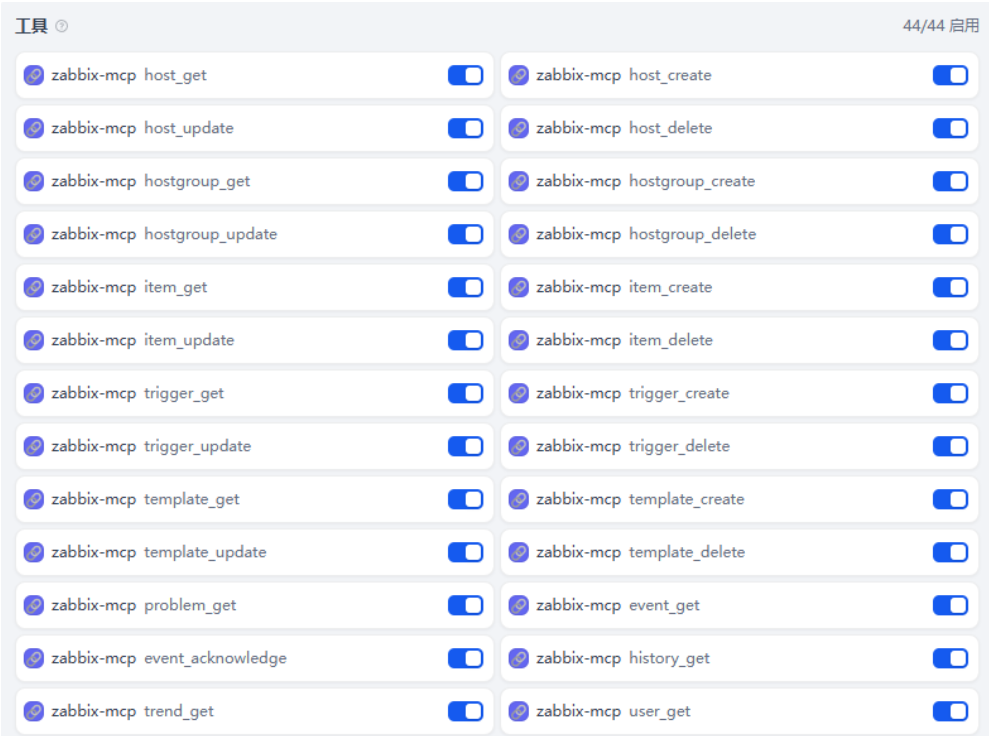Switch off event_acknowledge toggle

465,658
